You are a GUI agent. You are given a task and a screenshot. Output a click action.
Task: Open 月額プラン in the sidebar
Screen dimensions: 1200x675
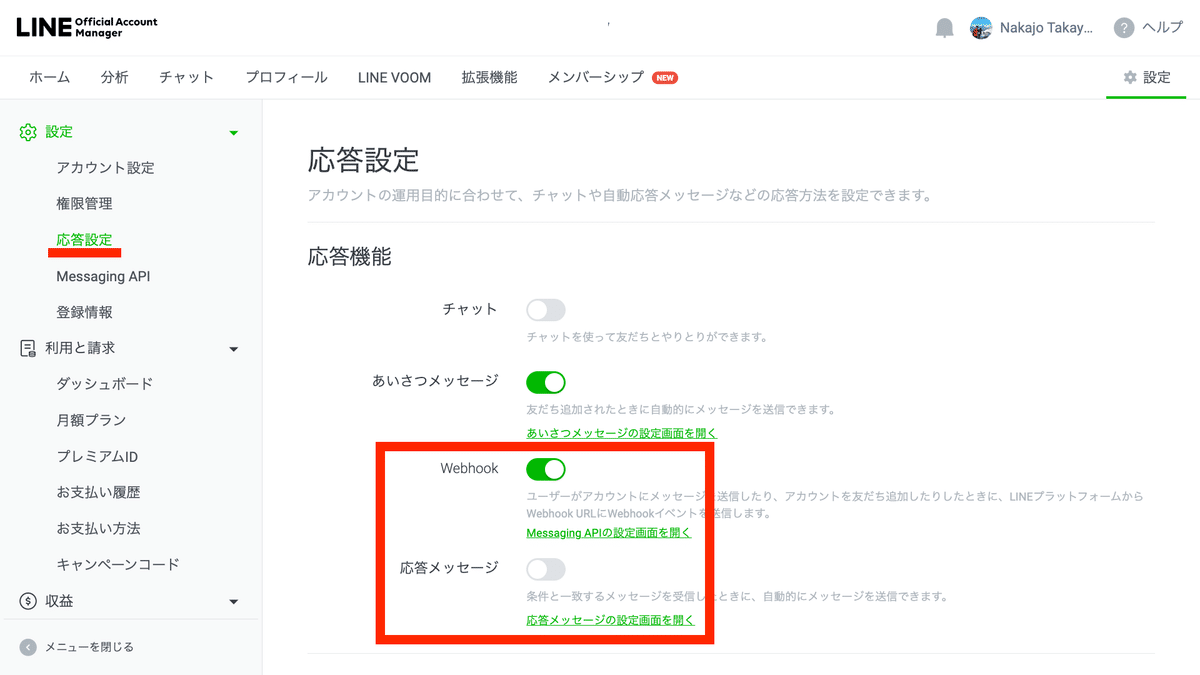coord(91,420)
